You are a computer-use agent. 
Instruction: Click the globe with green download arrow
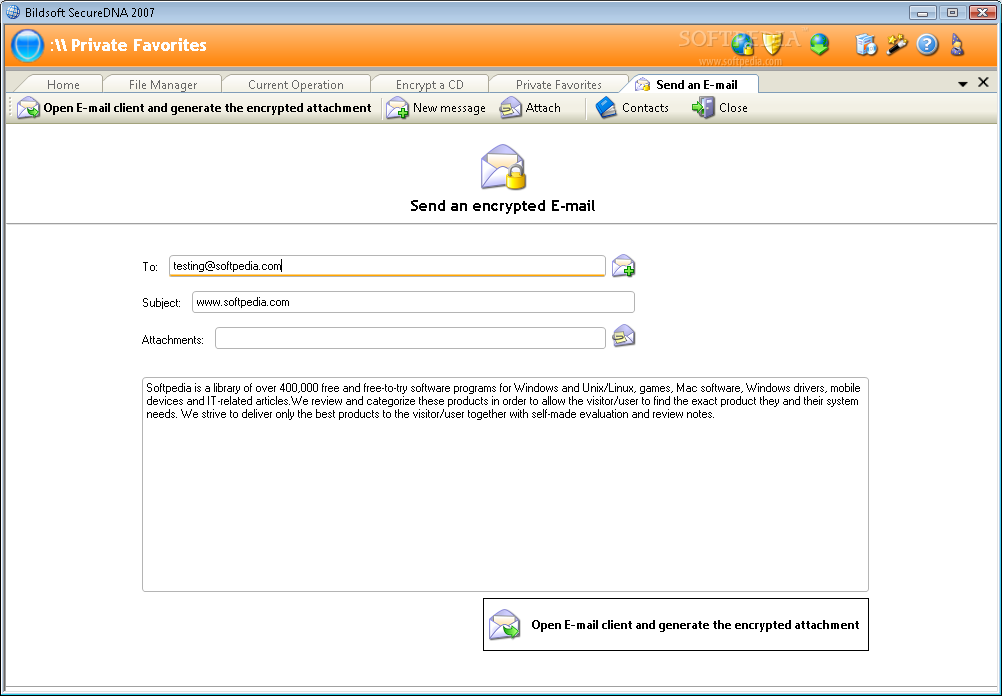pos(819,45)
